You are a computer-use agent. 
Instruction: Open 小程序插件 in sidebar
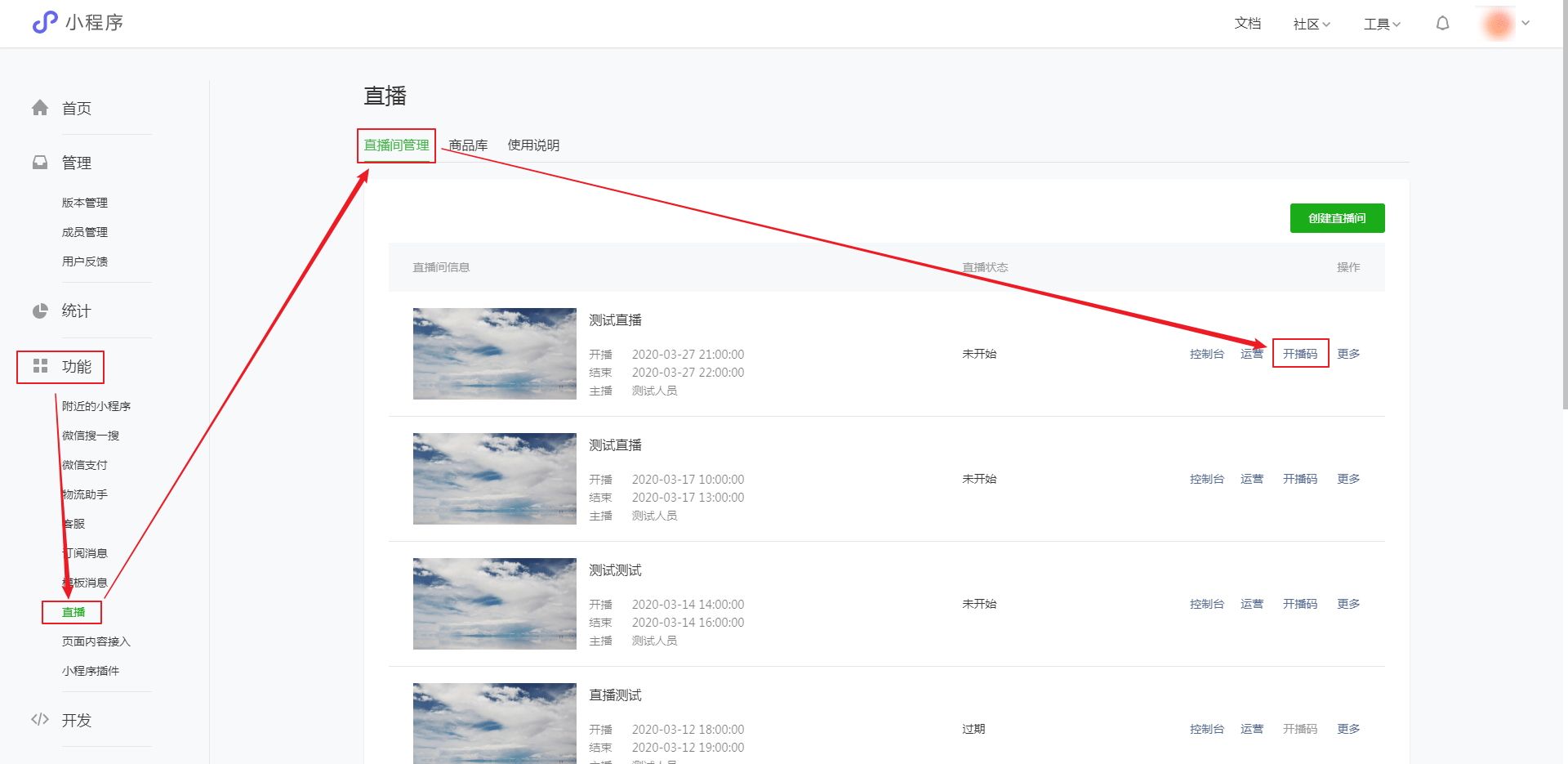coord(91,671)
